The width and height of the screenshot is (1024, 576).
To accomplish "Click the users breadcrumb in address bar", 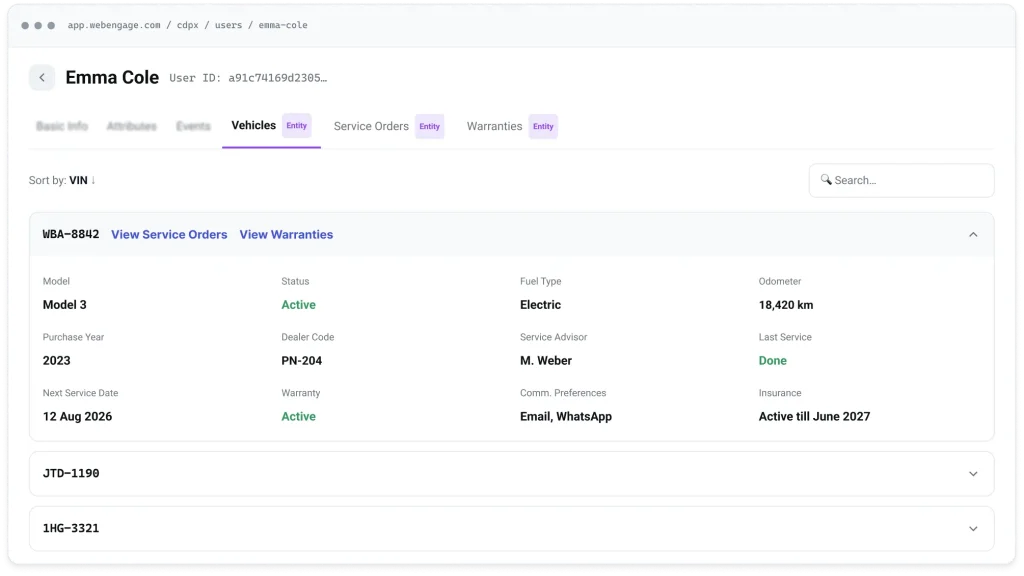I will pyautogui.click(x=229, y=25).
